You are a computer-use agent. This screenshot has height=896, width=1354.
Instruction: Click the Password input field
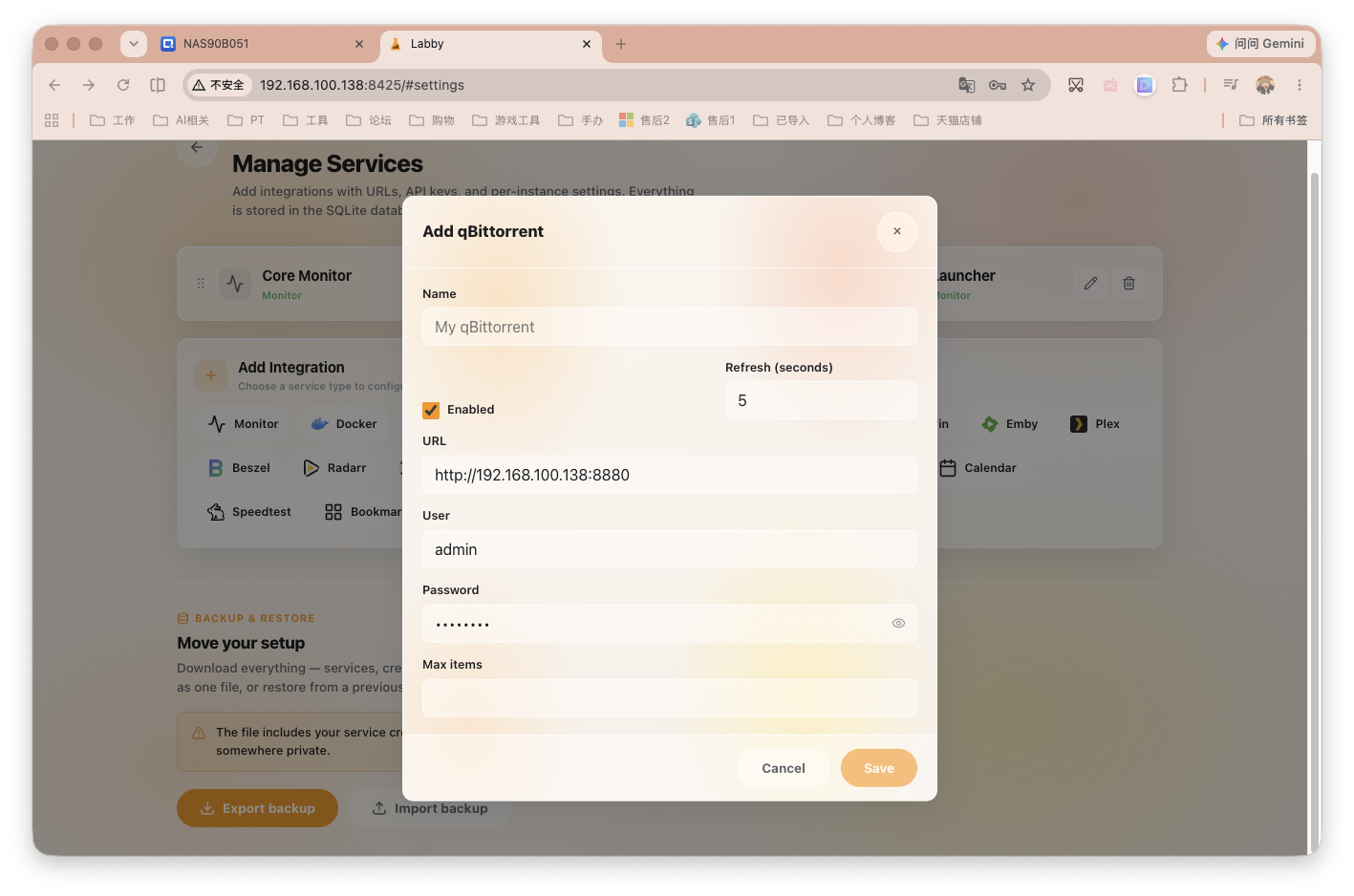[669, 624]
